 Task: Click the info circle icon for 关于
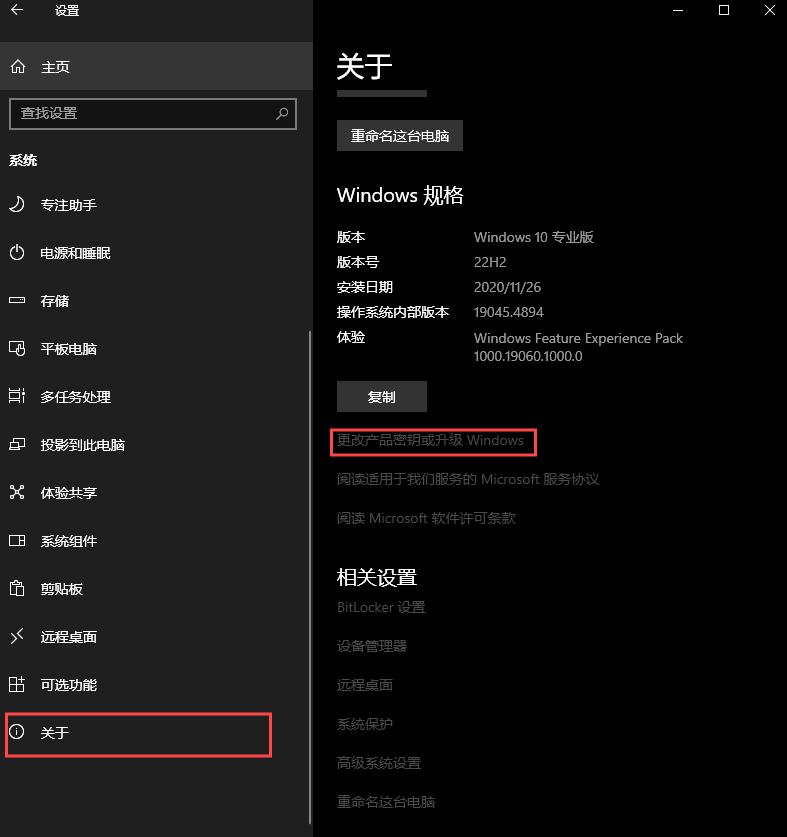pos(17,731)
